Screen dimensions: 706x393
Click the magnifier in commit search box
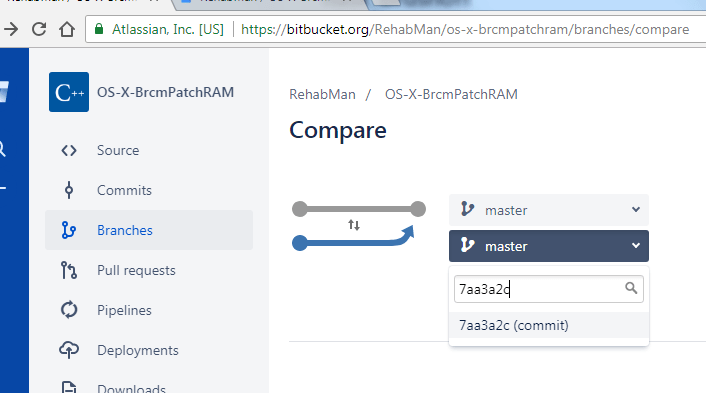coord(631,288)
